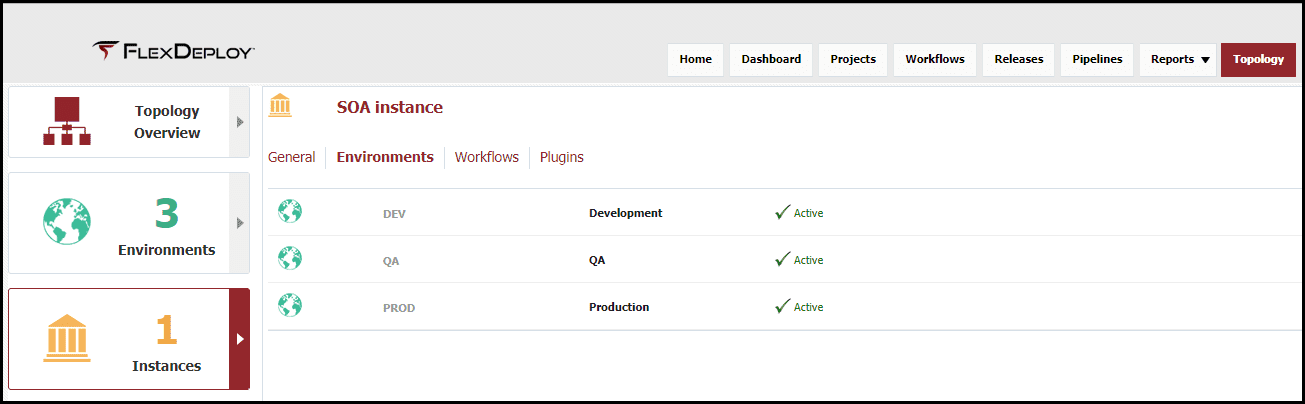Screen dimensions: 1305x404
Task: Expand the Instances panel arrow
Action: coord(239,339)
